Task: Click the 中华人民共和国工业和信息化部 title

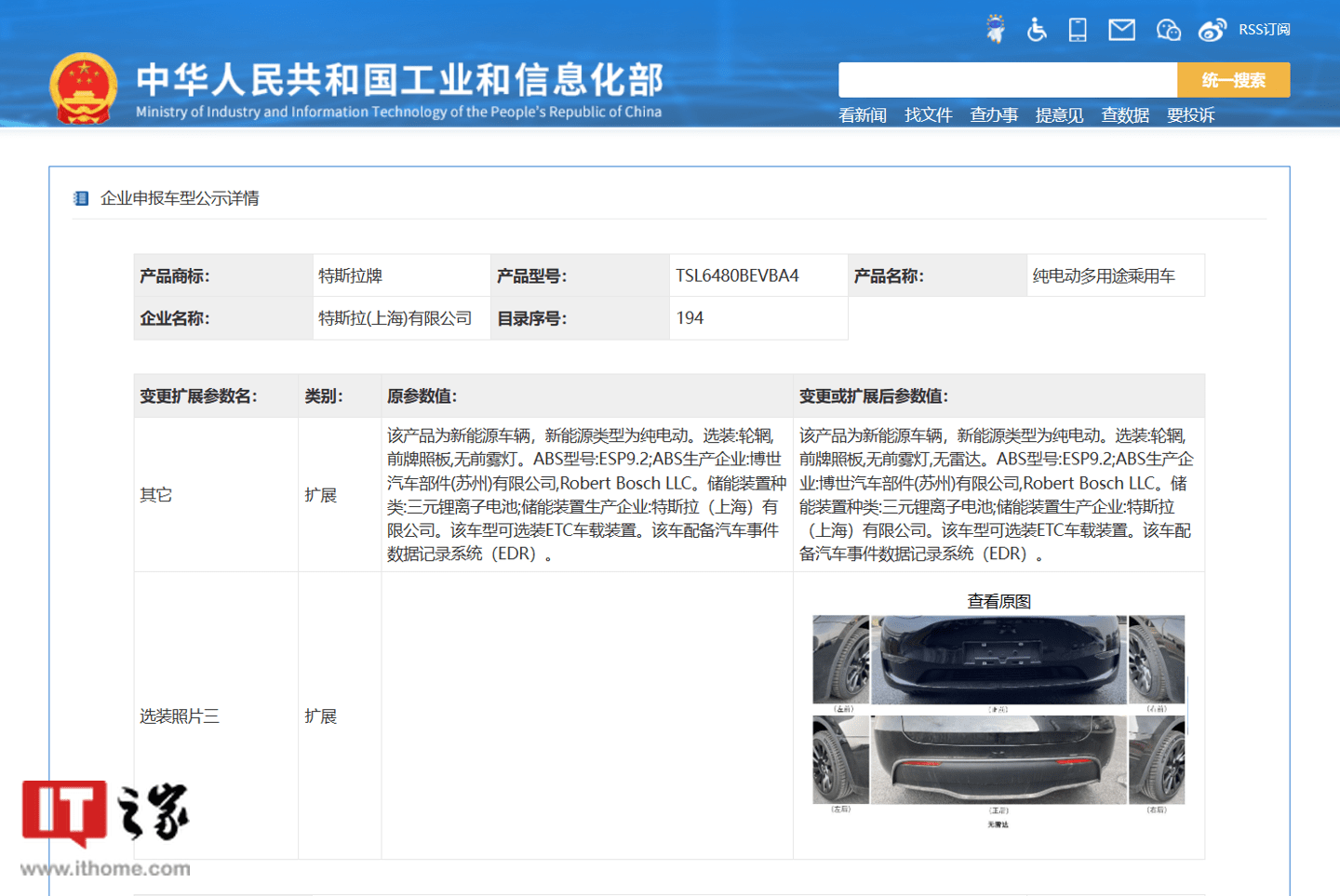Action: coord(399,80)
